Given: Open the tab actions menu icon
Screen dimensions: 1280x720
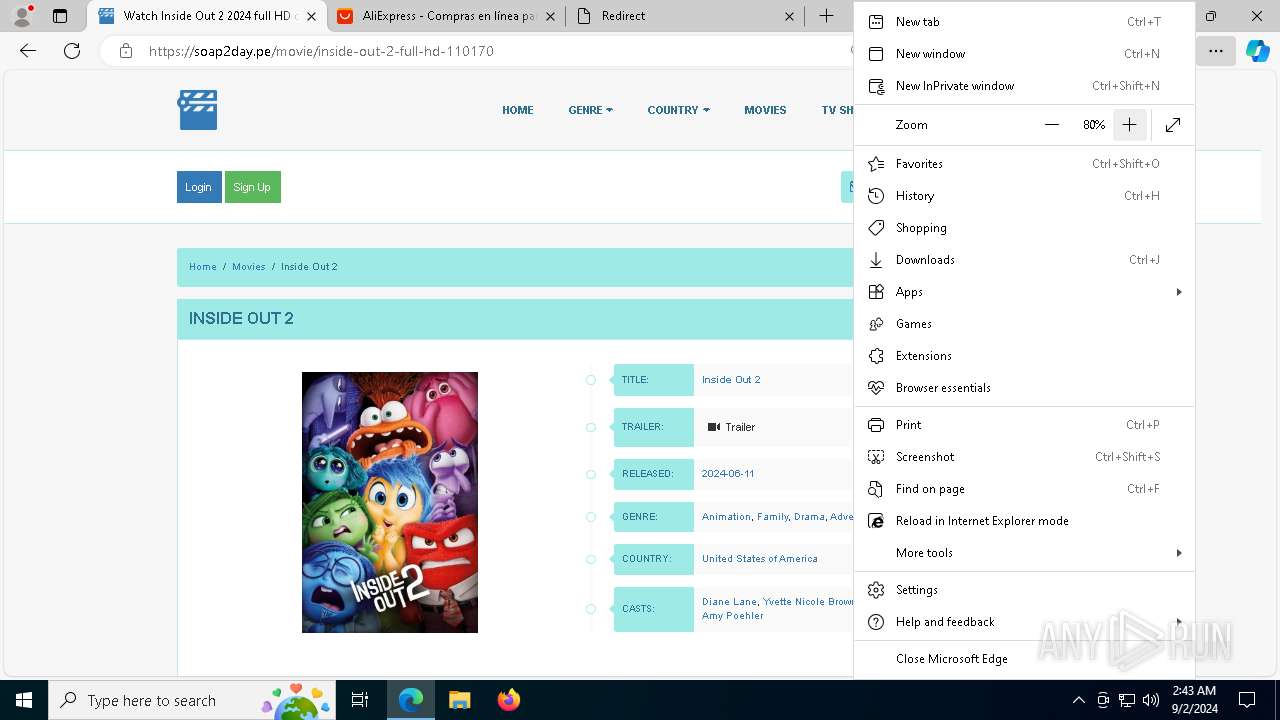Looking at the screenshot, I should tap(60, 16).
